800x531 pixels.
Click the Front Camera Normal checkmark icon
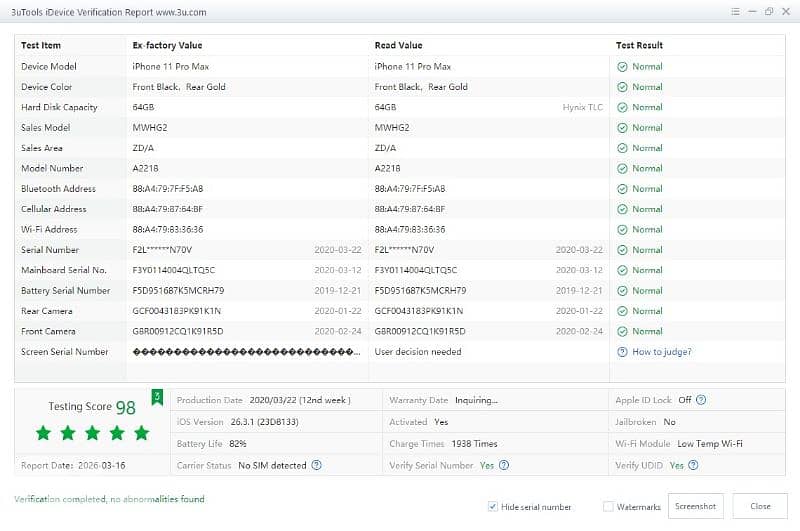(622, 331)
